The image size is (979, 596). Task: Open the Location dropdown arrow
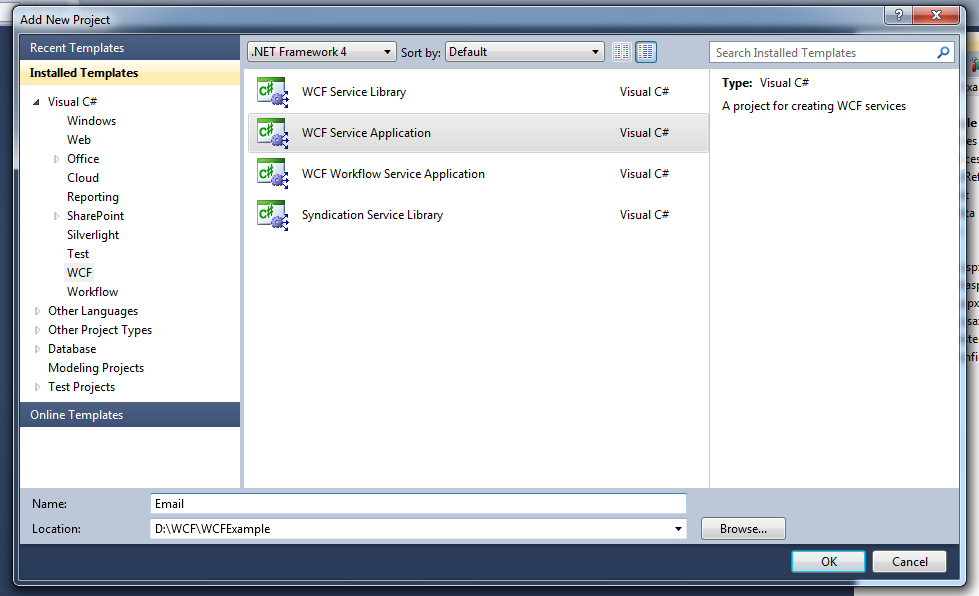click(x=678, y=528)
